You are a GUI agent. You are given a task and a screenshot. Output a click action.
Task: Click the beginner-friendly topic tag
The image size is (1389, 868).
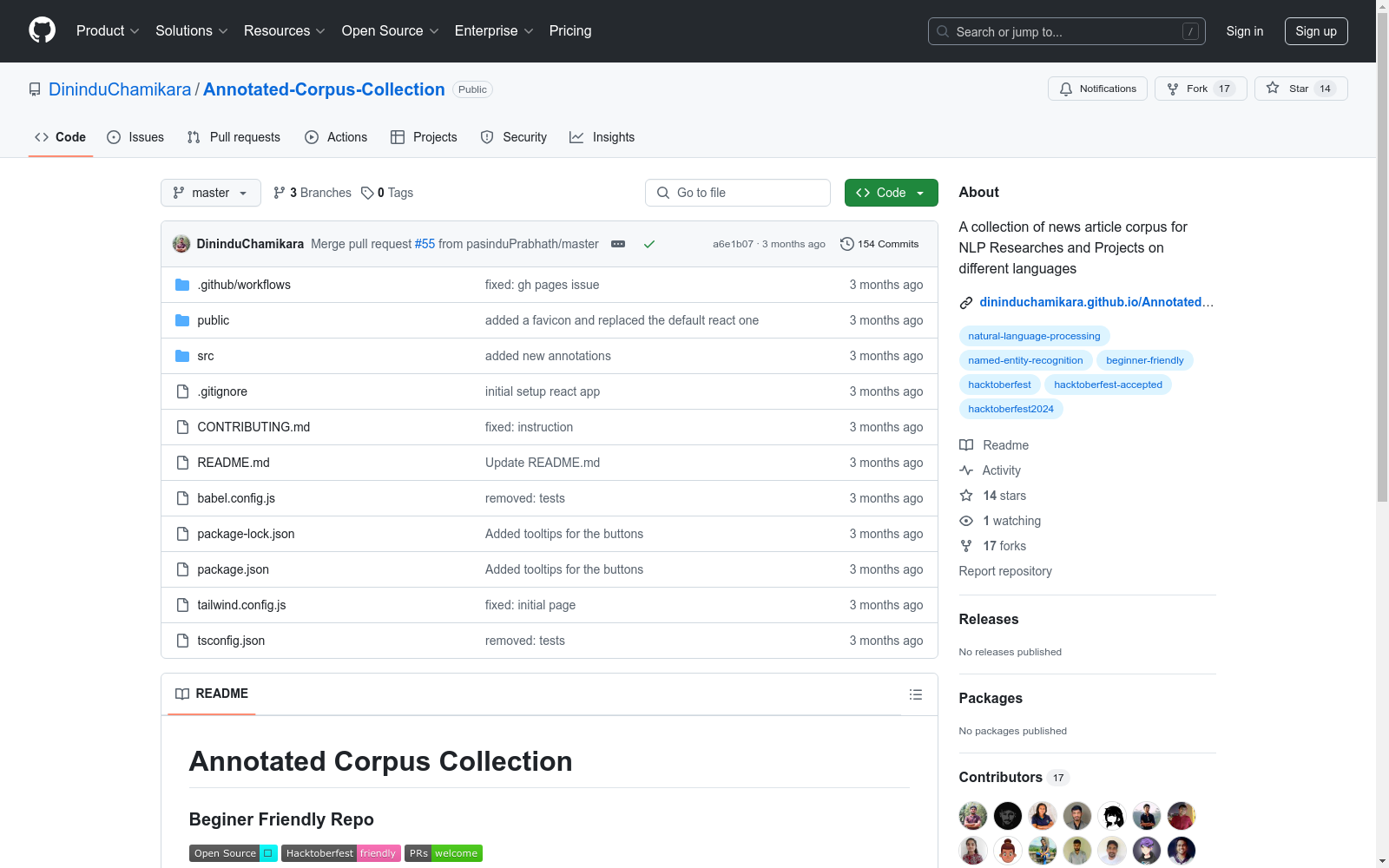click(x=1145, y=360)
